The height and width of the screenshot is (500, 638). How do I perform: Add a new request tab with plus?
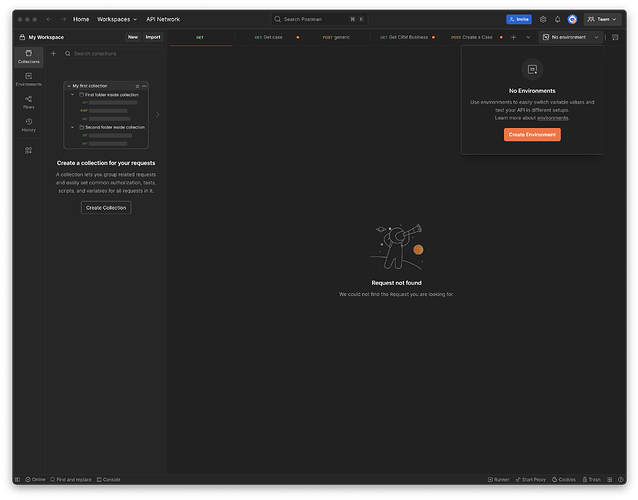point(513,37)
